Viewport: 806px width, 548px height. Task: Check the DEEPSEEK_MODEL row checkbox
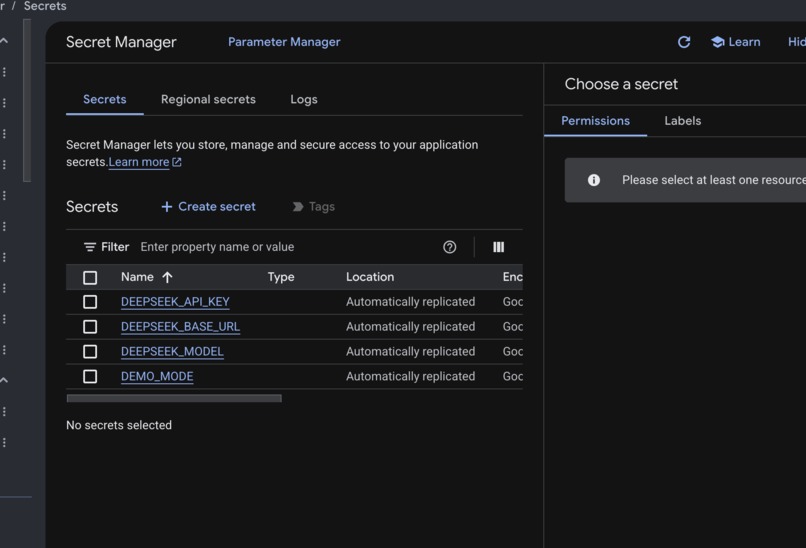[90, 352]
